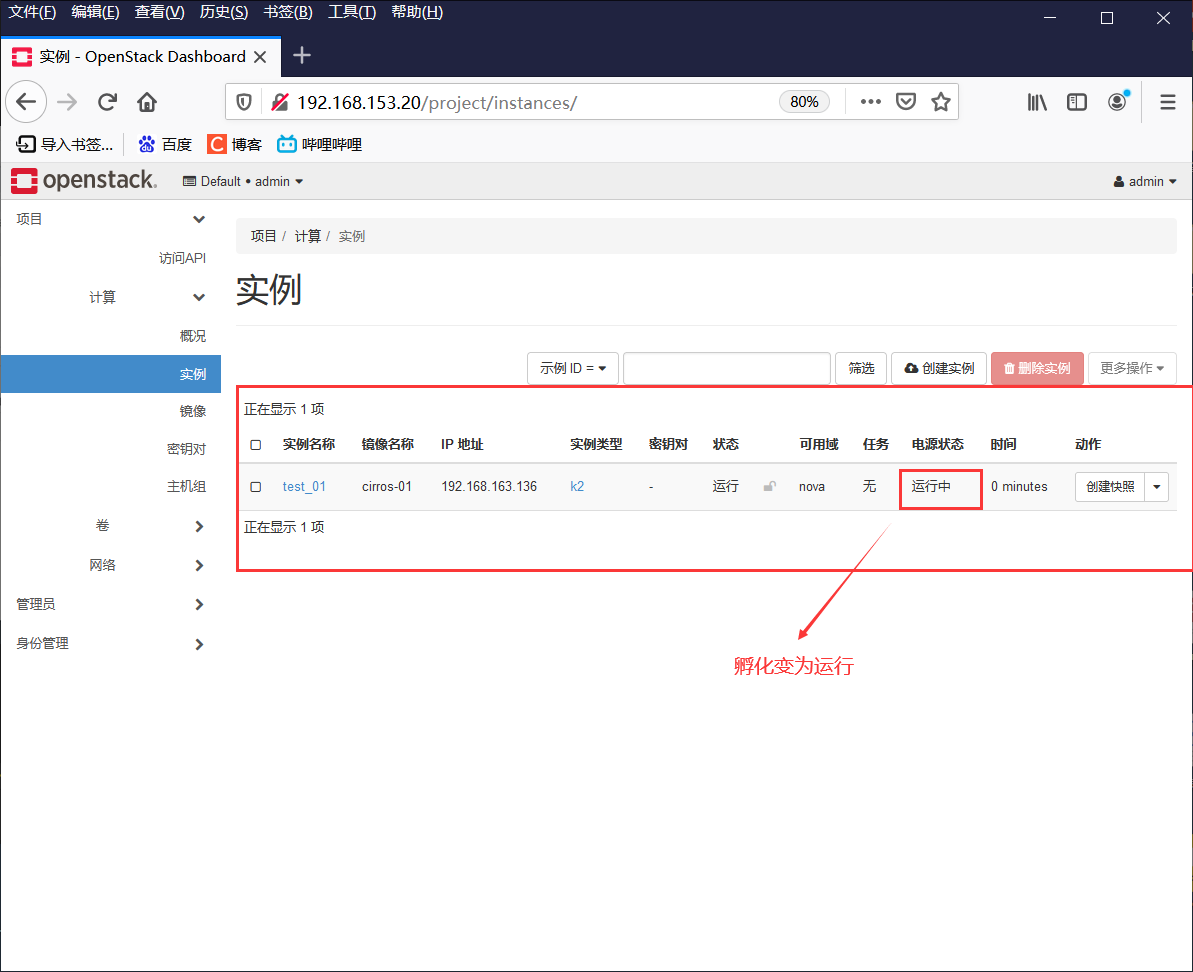Click the tracking protection shield icon
The width and height of the screenshot is (1193, 972).
(x=243, y=101)
